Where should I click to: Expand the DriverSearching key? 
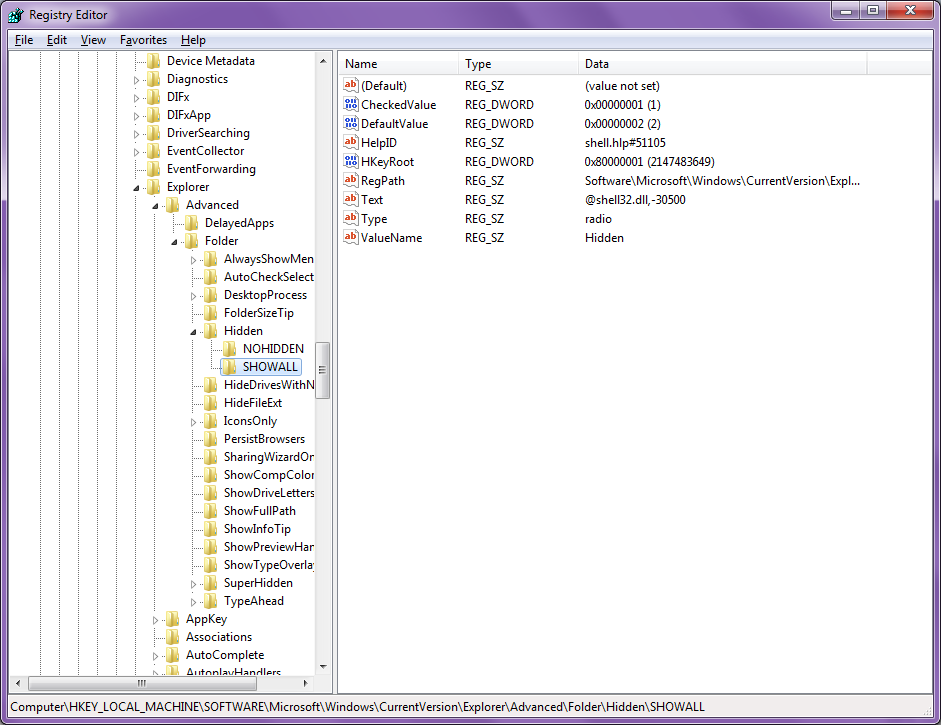click(x=136, y=134)
